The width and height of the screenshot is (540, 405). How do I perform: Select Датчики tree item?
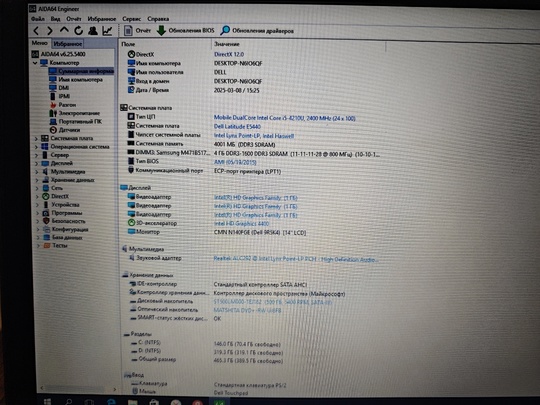(65, 130)
